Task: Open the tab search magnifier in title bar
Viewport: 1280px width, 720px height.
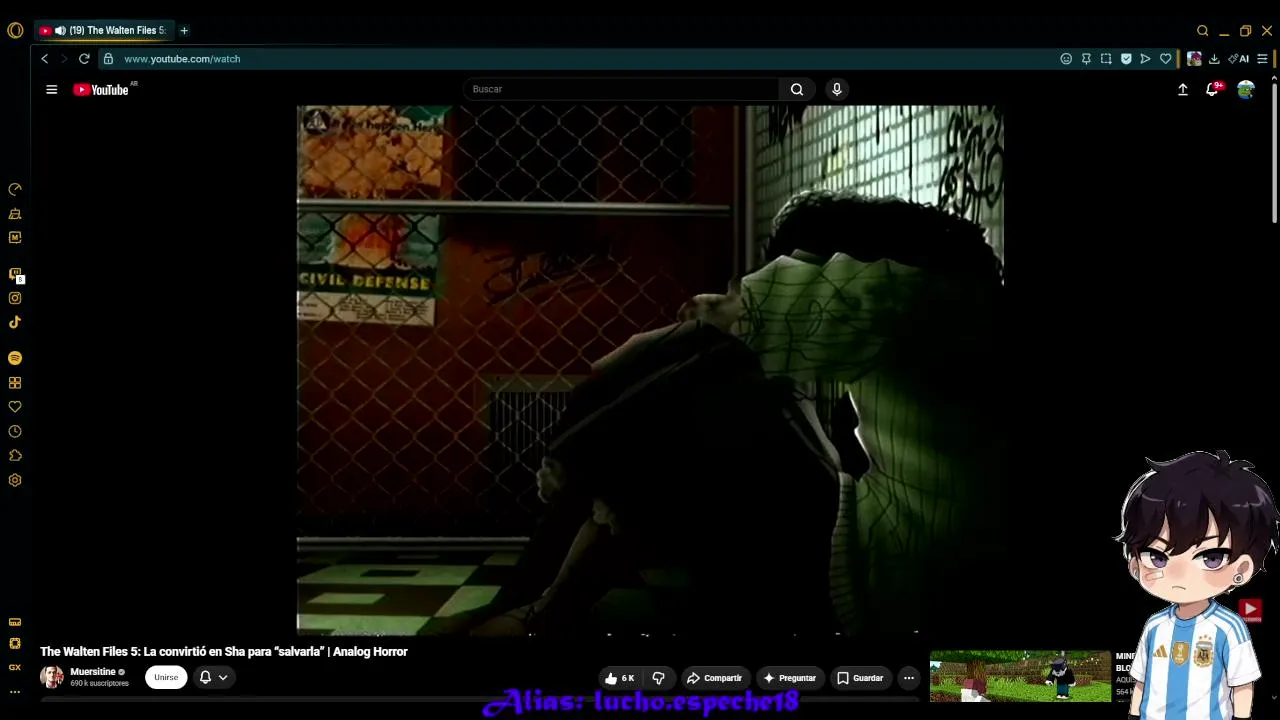Action: [x=1203, y=30]
